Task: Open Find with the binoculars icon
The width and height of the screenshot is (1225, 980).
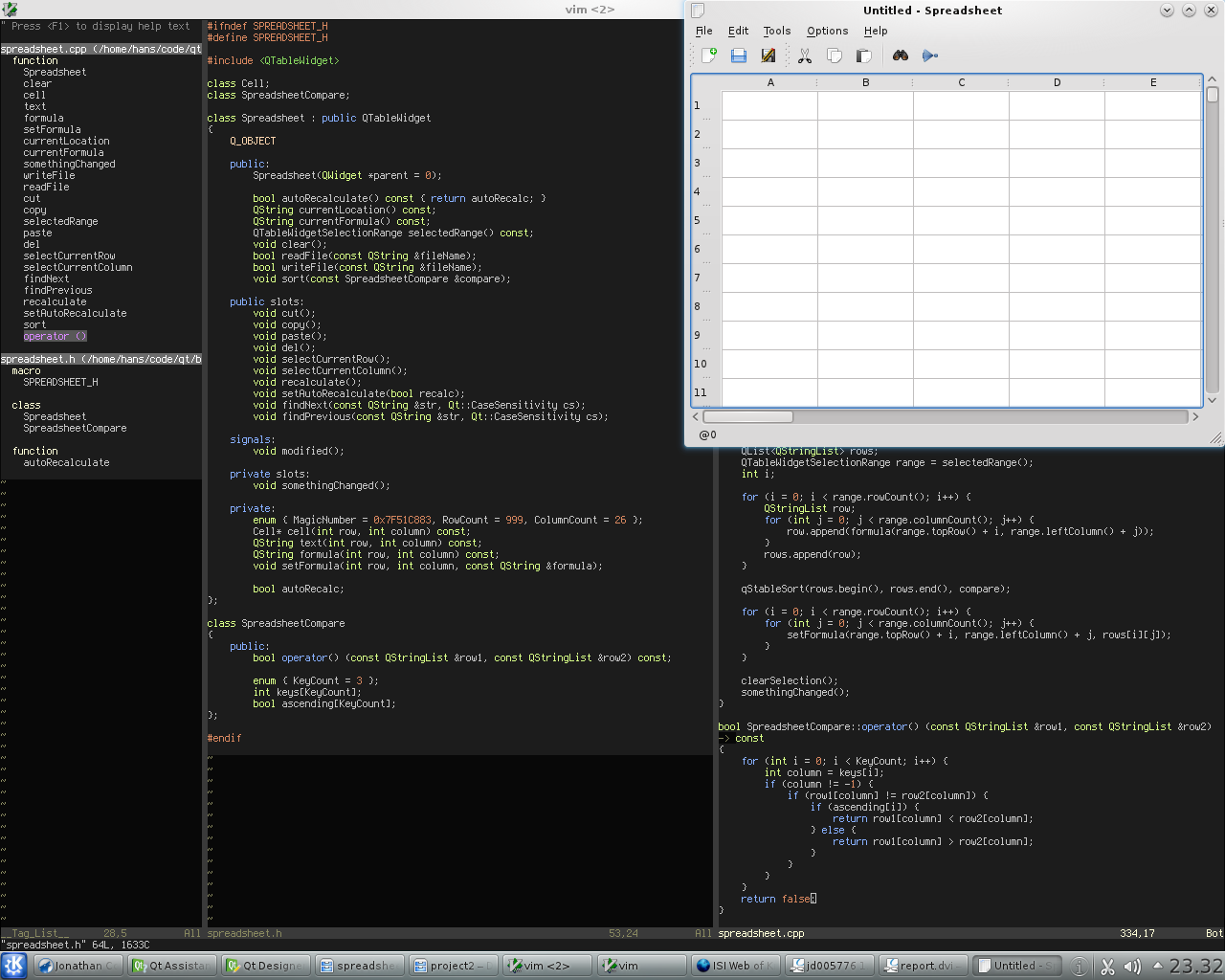Action: coord(901,56)
